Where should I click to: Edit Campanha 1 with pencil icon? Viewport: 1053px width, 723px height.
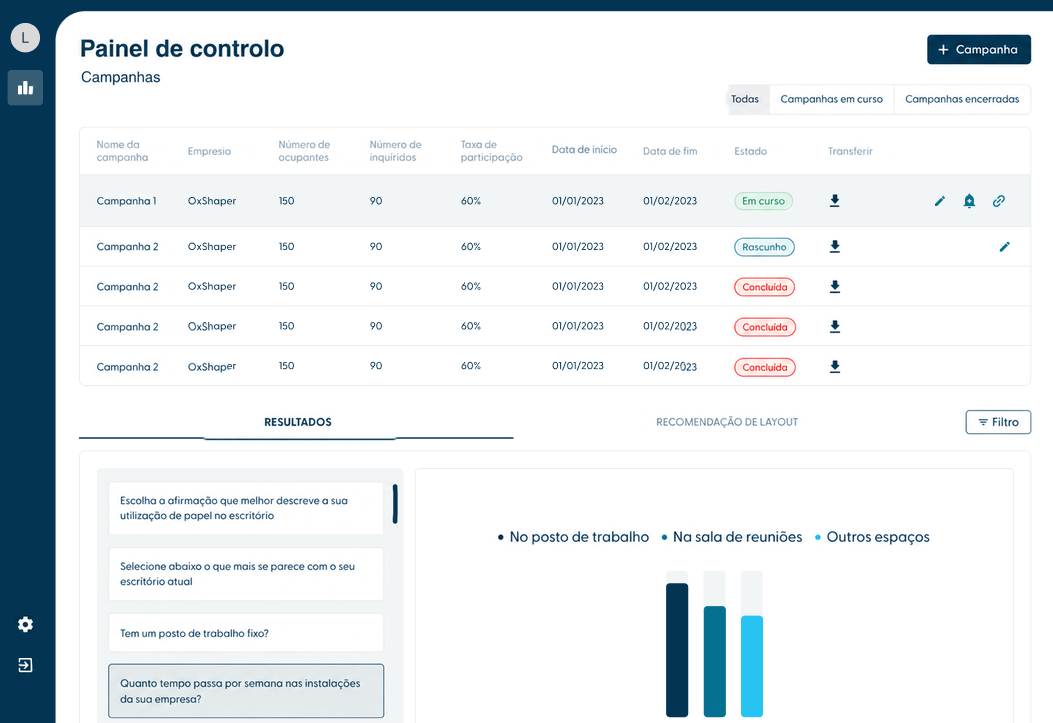click(940, 201)
